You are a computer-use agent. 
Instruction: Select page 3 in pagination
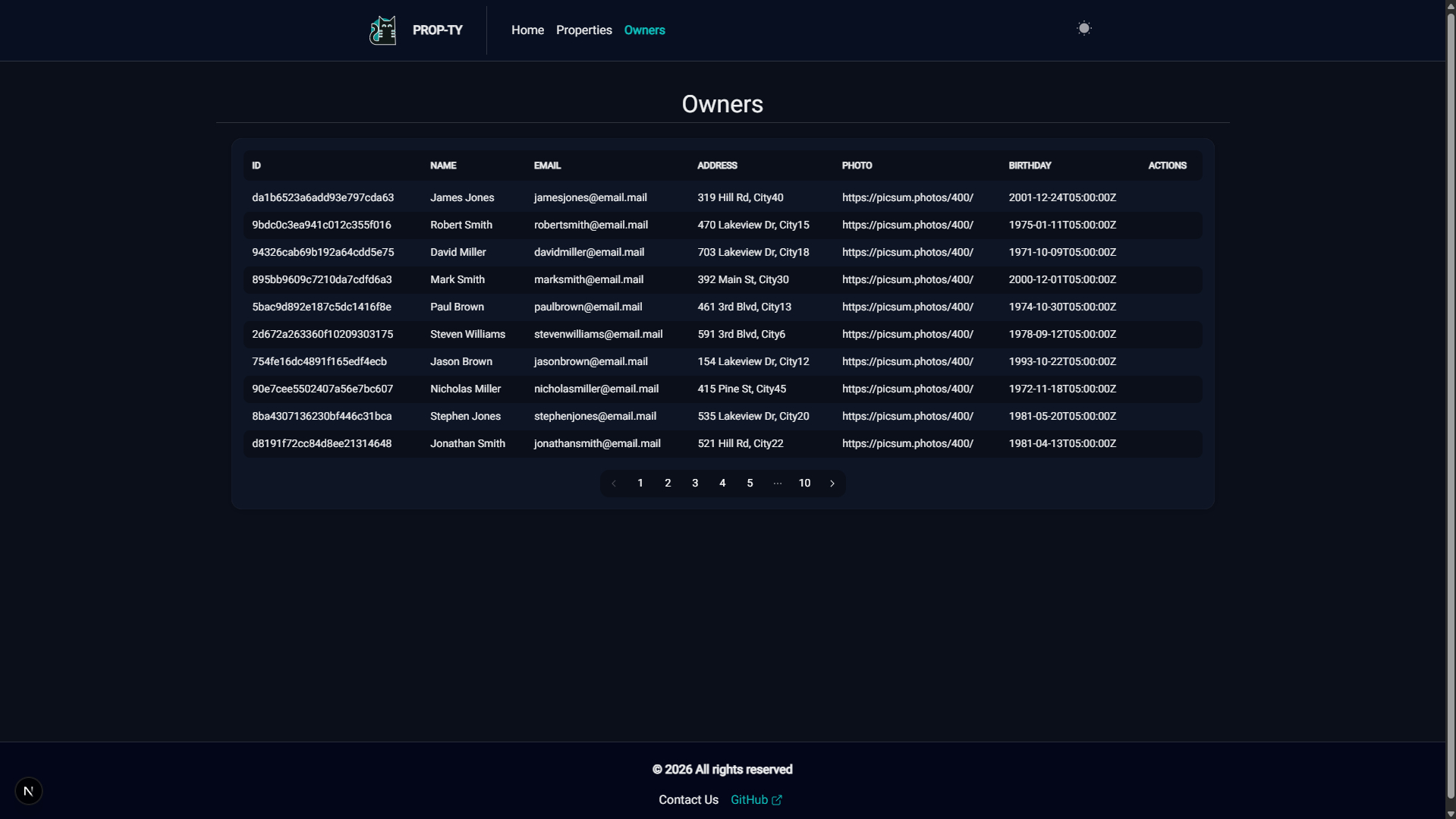click(695, 484)
